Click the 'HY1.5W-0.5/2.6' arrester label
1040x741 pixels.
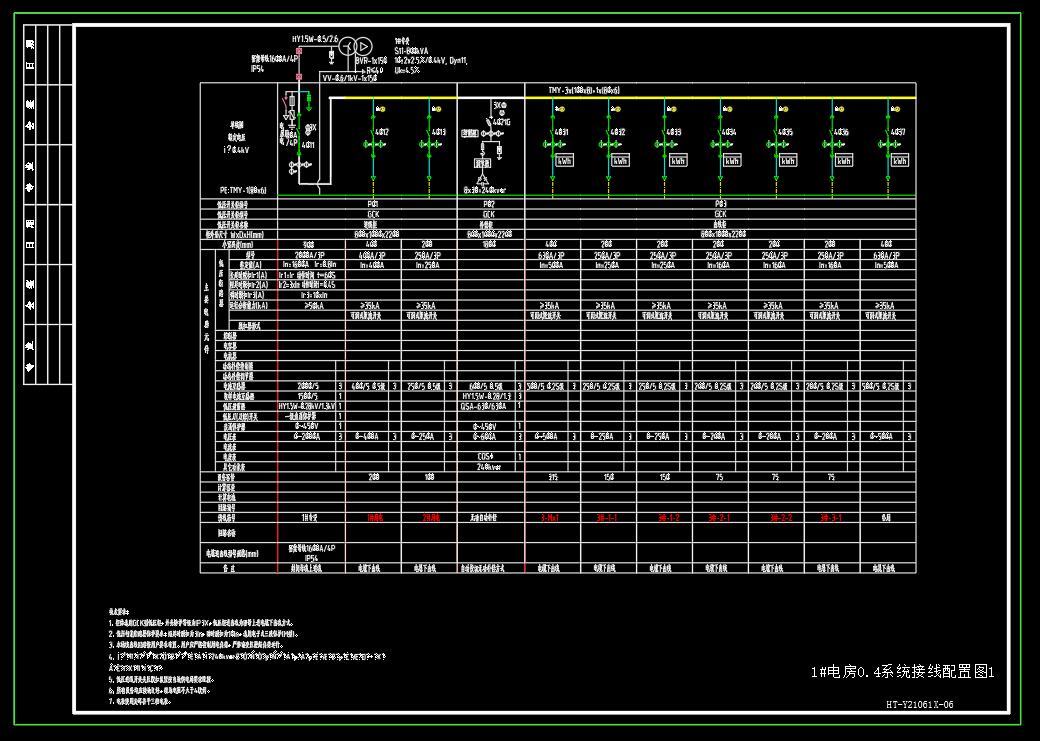click(x=315, y=39)
